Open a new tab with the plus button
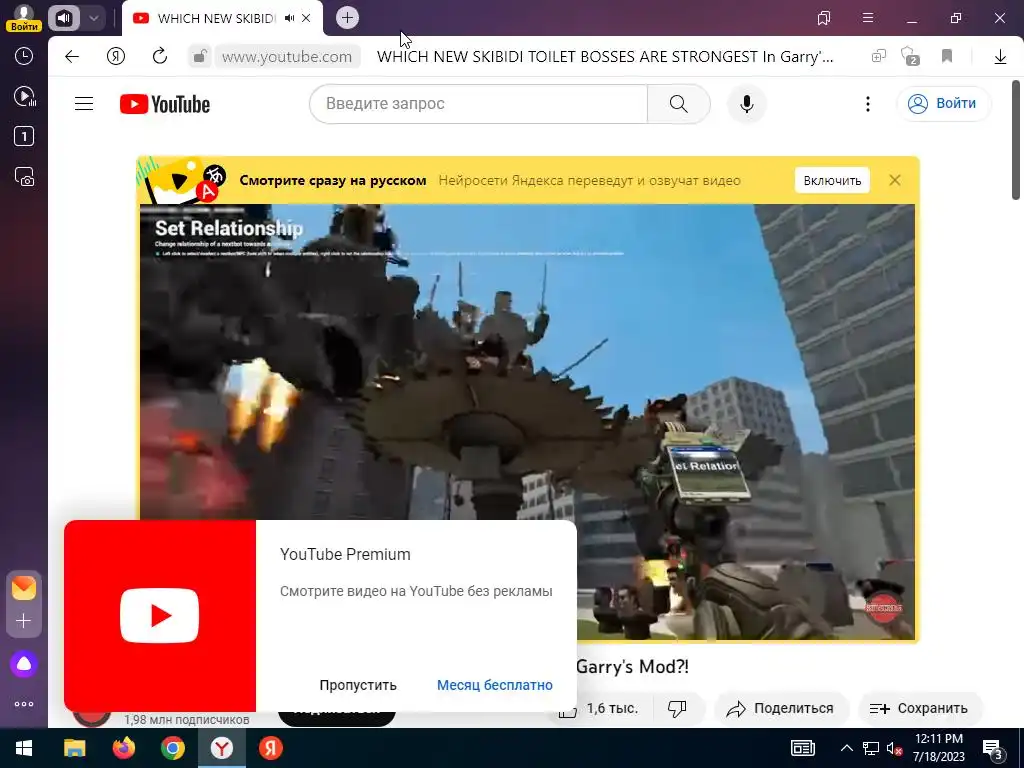This screenshot has height=768, width=1024. tap(347, 18)
